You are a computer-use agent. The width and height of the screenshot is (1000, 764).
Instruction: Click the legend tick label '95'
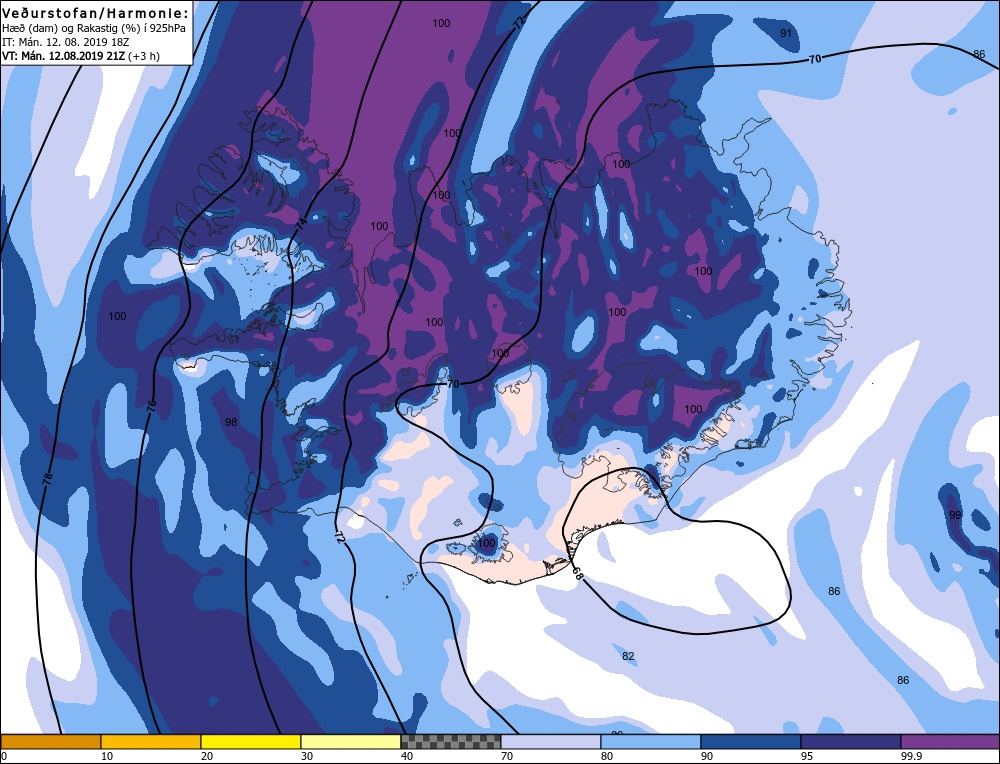point(807,757)
